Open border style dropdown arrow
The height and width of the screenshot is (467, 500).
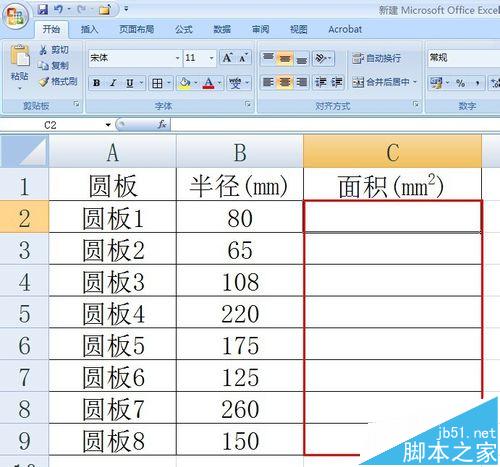169,83
